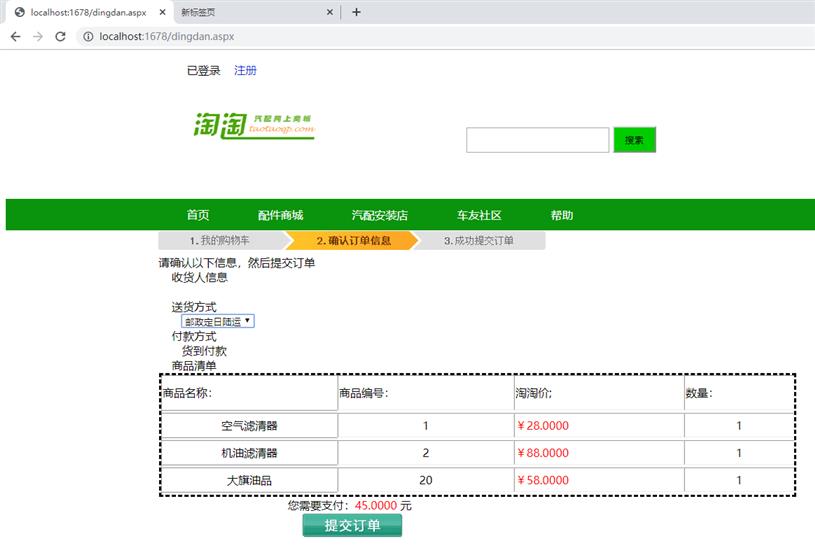Go to 配件商城 in navigation bar
Image resolution: width=815 pixels, height=545 pixels.
(x=280, y=215)
